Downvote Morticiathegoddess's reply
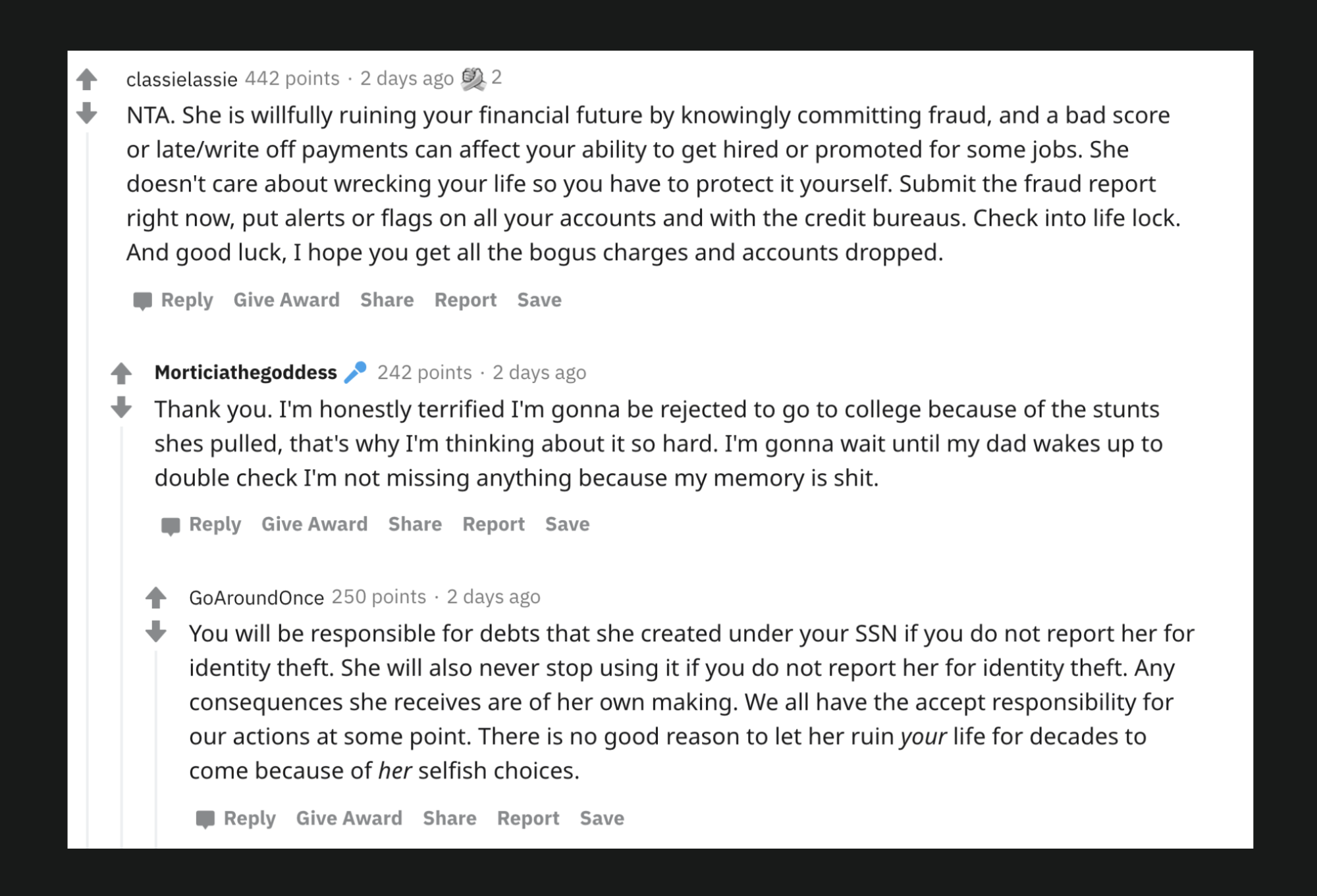The image size is (1317, 896). point(121,408)
